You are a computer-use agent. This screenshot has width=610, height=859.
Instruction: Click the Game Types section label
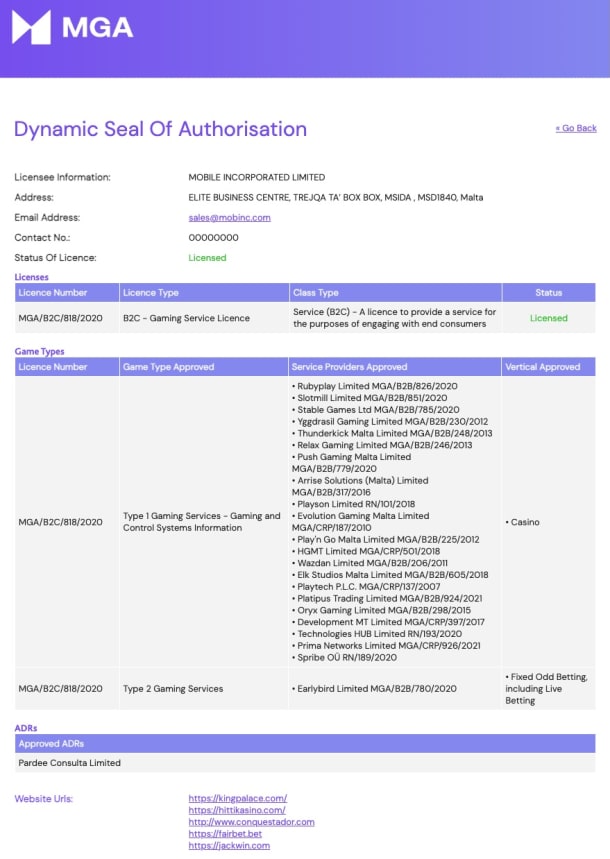coord(39,352)
